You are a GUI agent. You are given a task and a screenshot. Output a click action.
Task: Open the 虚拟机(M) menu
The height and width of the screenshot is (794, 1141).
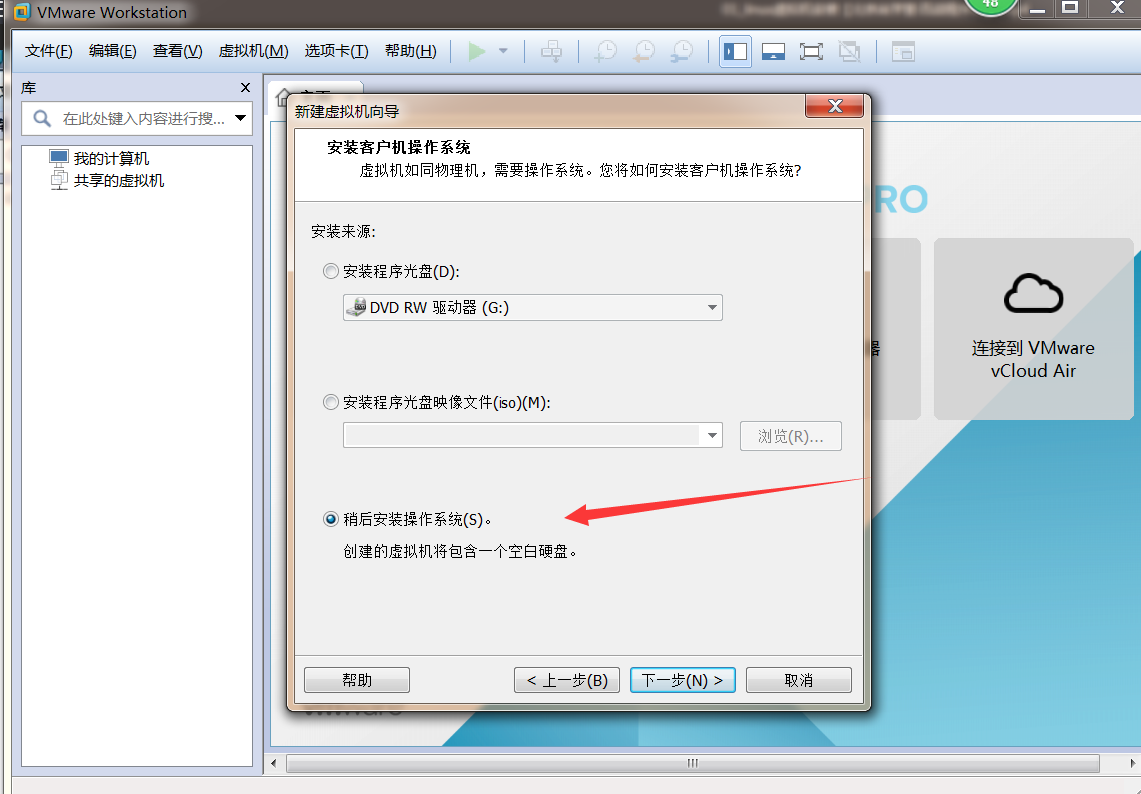point(253,51)
